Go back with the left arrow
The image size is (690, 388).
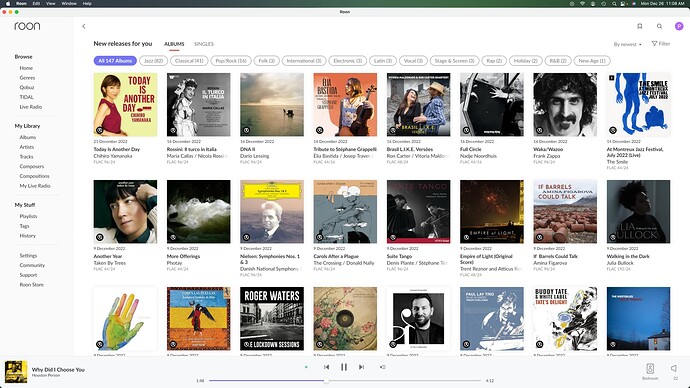84,26
